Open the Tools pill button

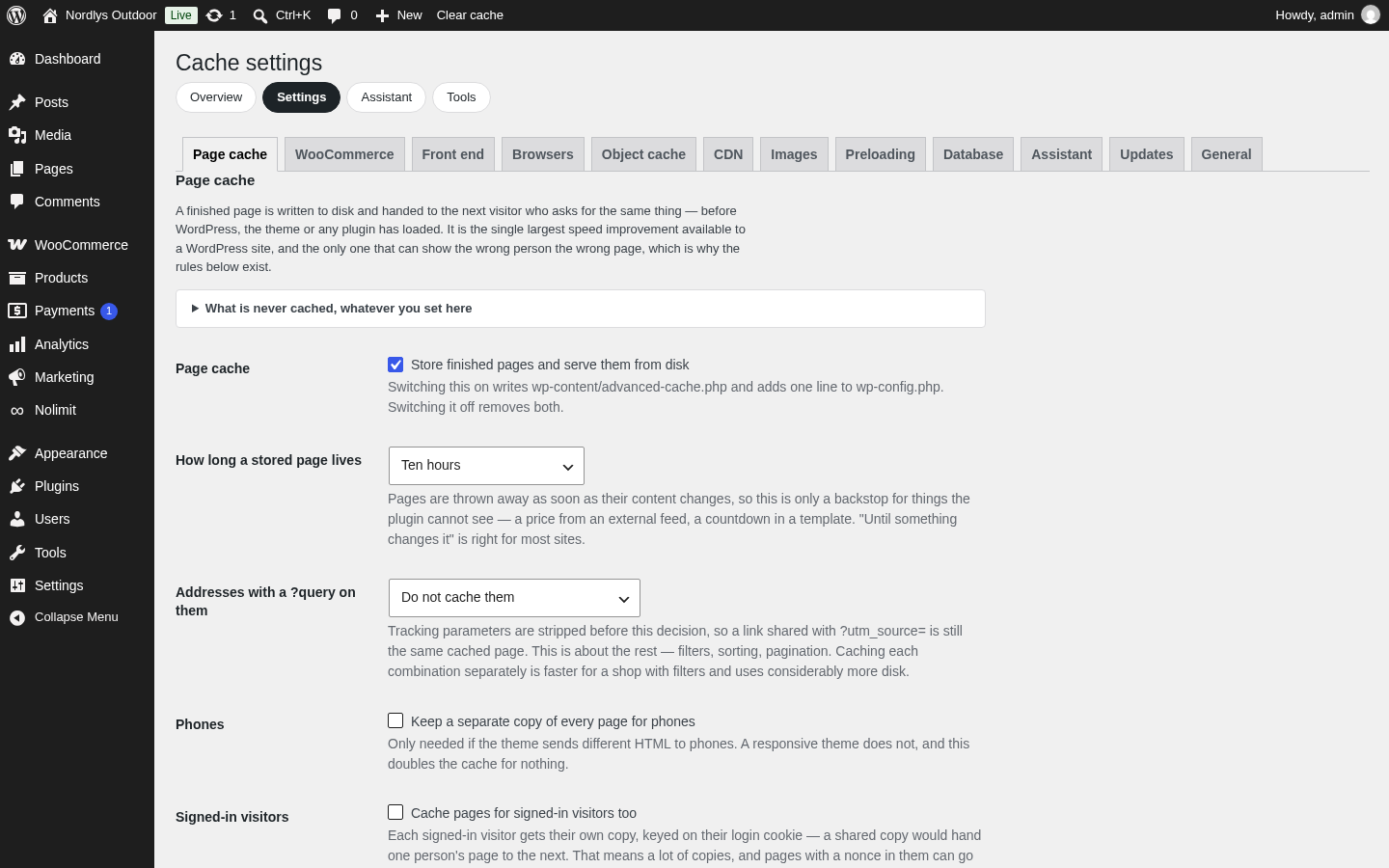461,97
